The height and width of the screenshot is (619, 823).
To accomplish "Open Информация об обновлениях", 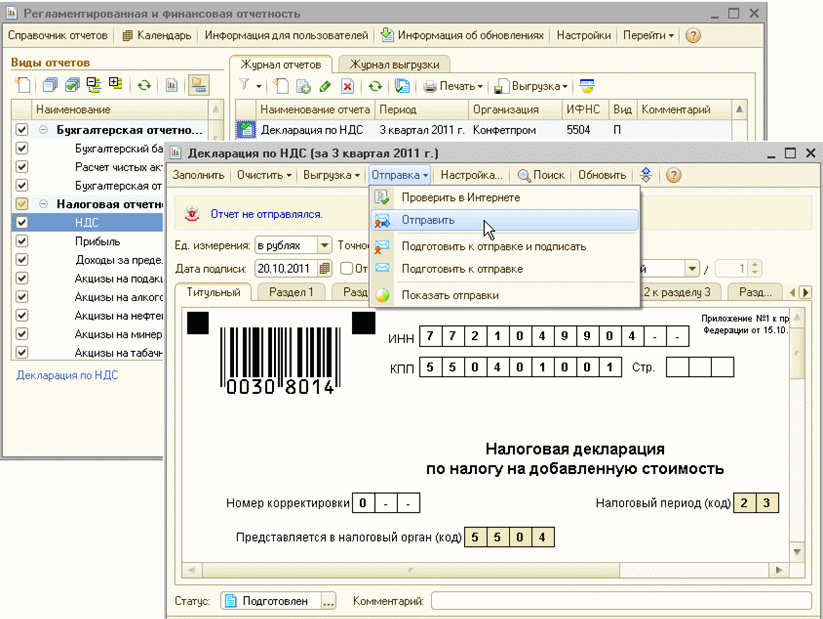I will pyautogui.click(x=462, y=35).
